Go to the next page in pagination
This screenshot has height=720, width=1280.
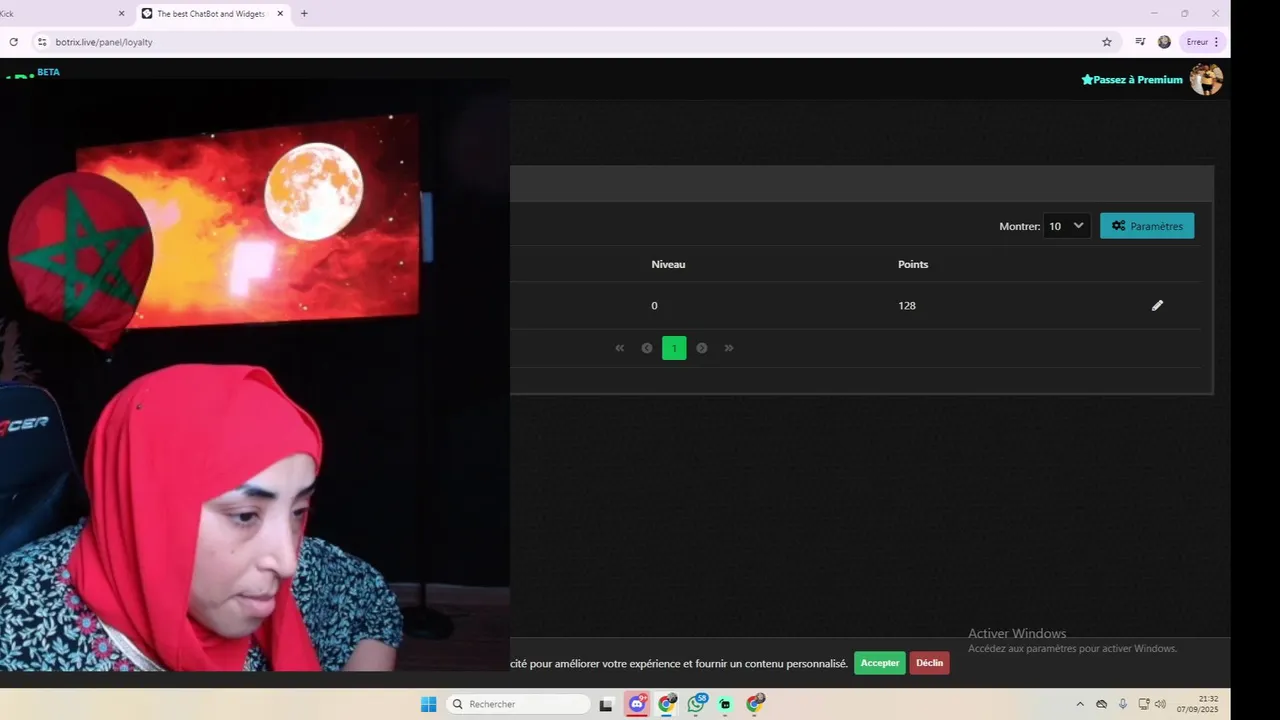[x=701, y=348]
